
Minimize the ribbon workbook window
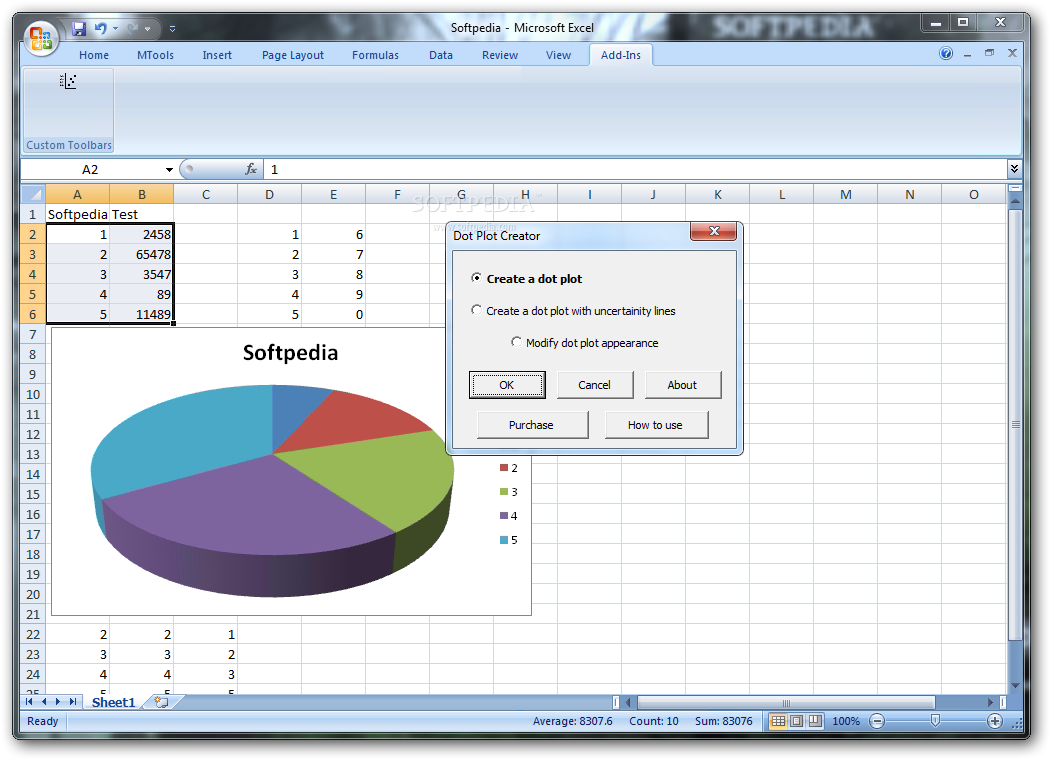(967, 55)
